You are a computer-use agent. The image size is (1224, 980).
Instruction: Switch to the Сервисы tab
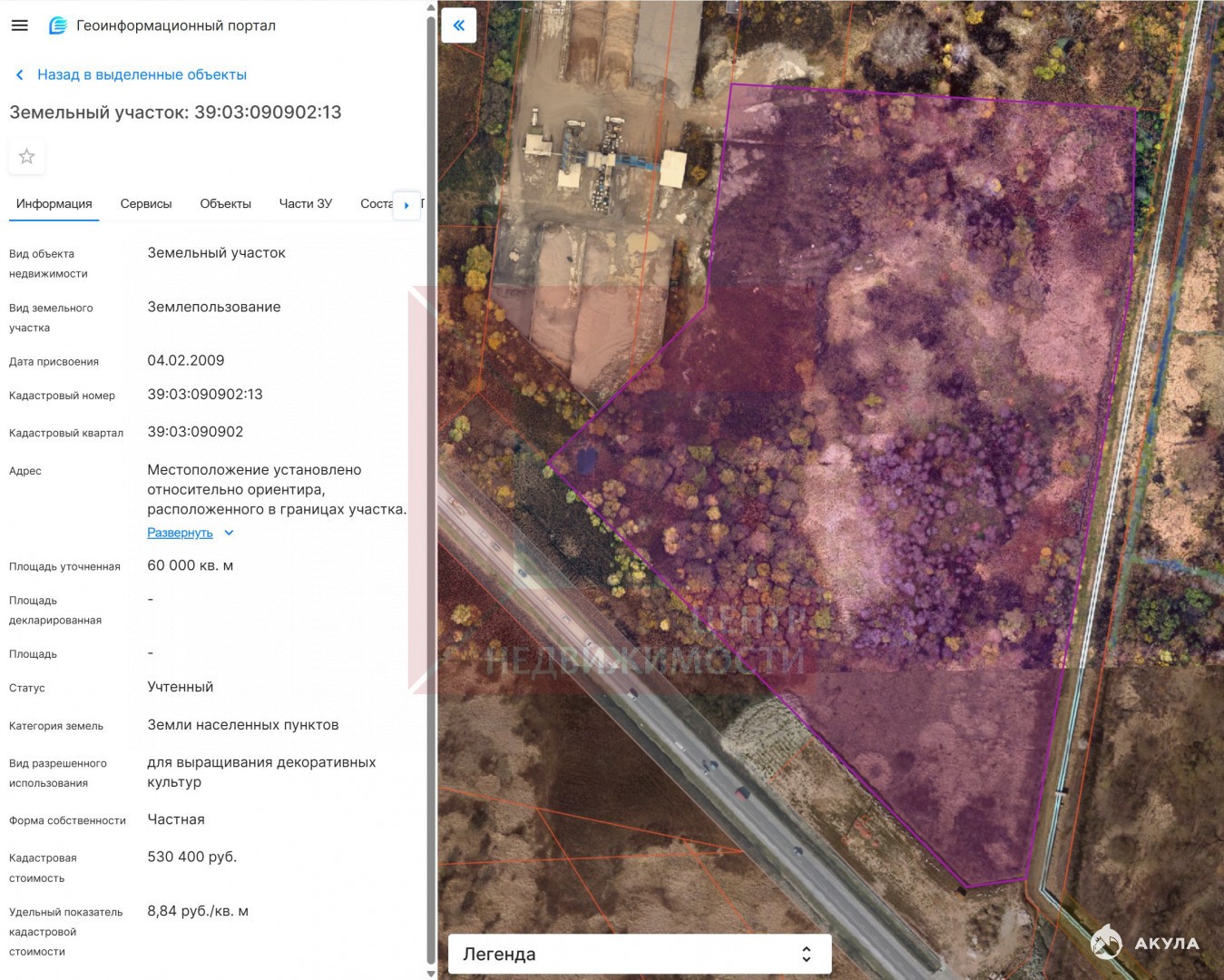click(146, 204)
